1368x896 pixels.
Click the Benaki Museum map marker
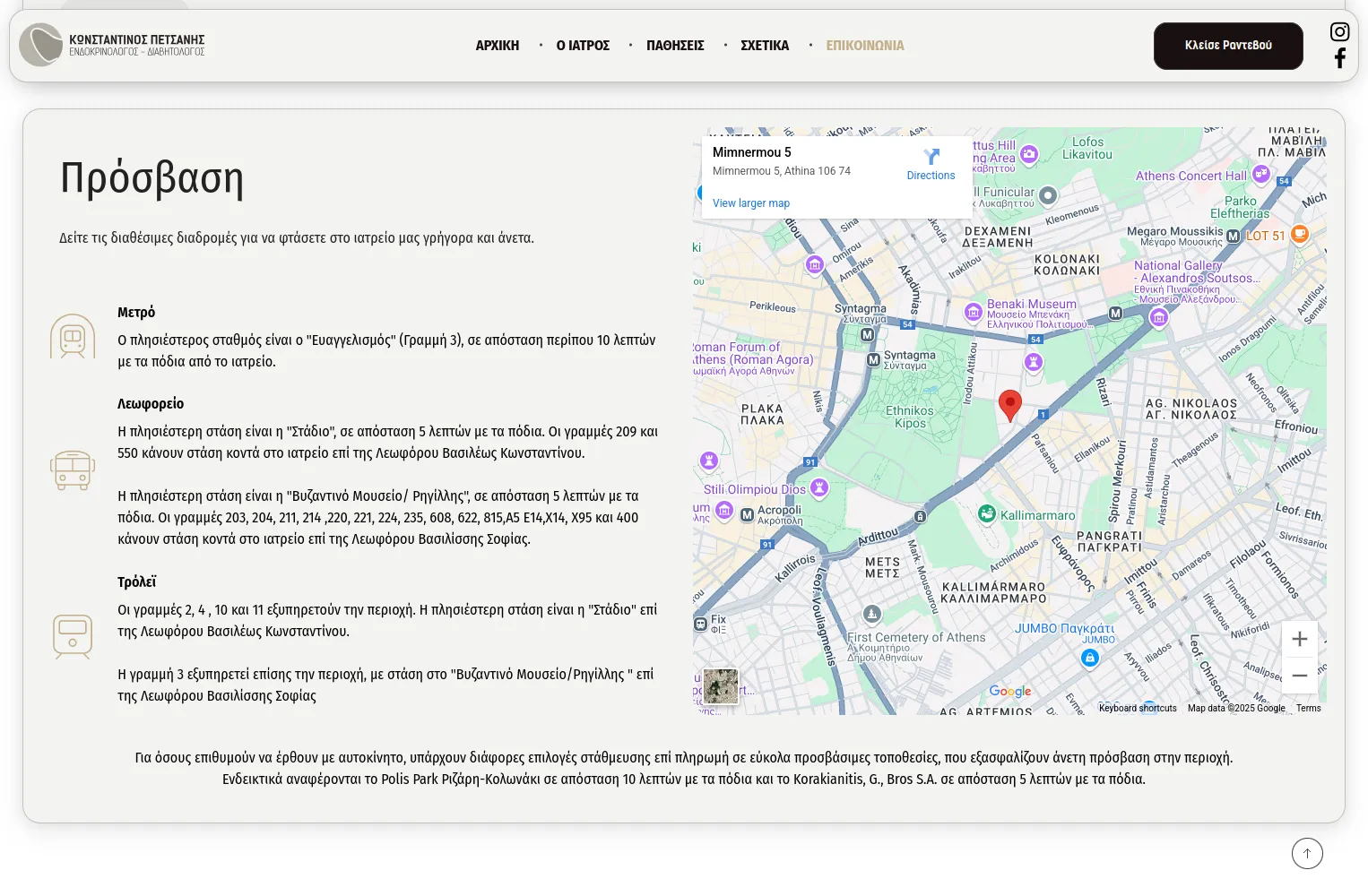pyautogui.click(x=974, y=312)
